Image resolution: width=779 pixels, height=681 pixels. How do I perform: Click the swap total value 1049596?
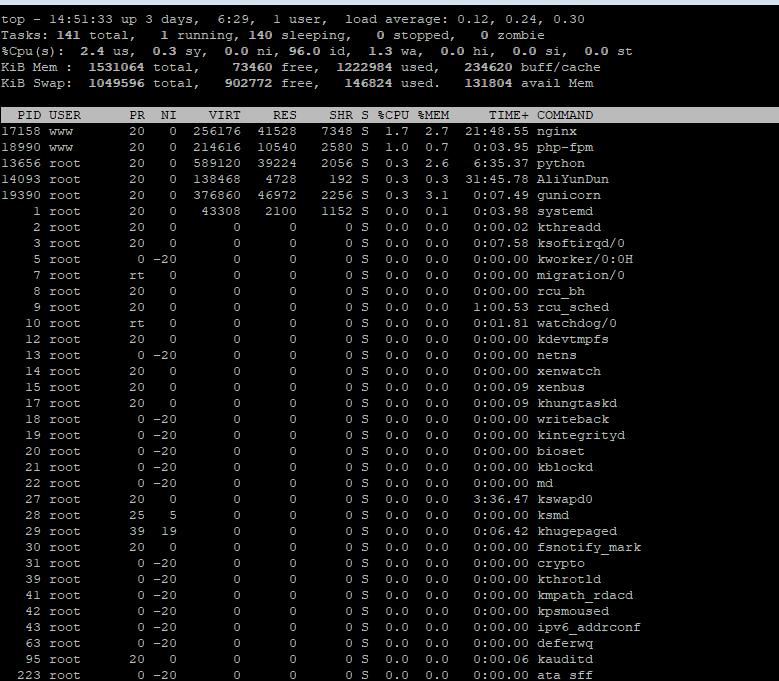116,83
